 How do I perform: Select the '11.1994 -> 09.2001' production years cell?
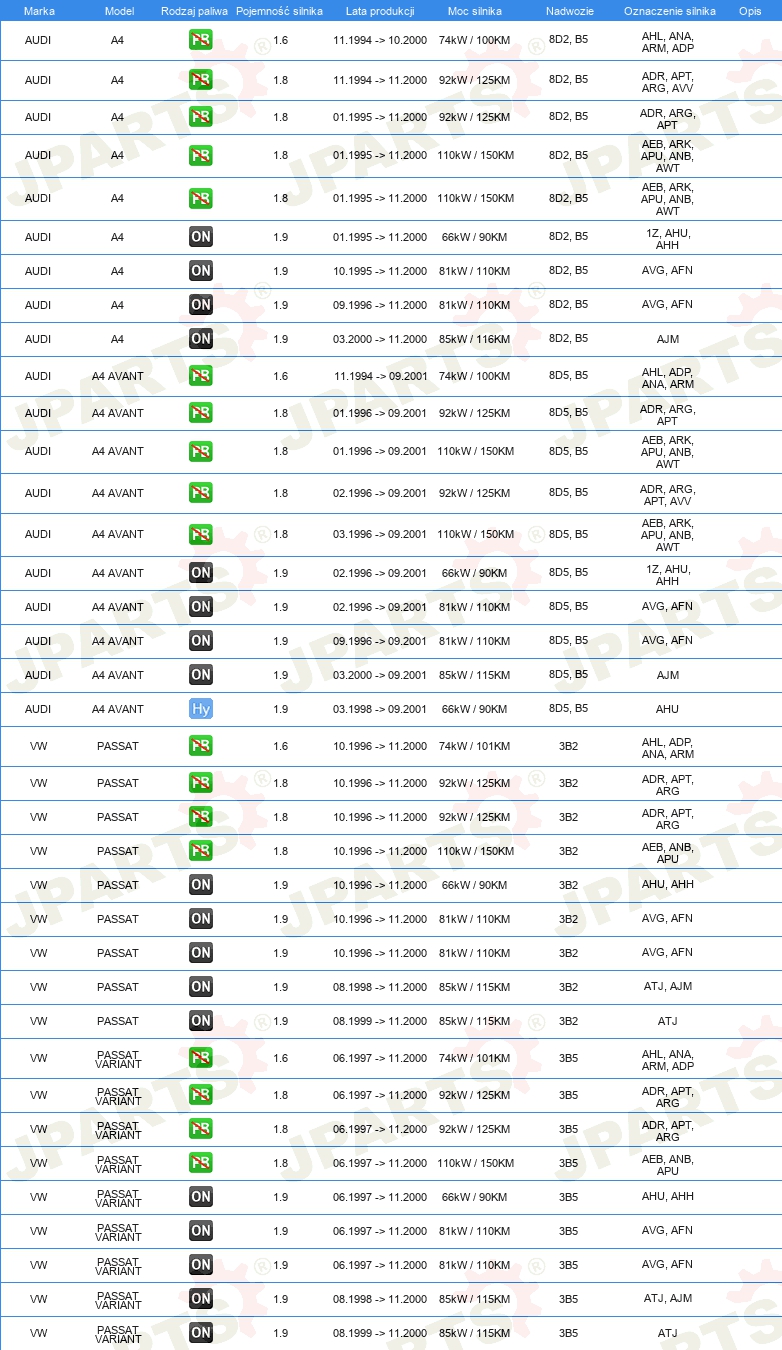coord(380,376)
